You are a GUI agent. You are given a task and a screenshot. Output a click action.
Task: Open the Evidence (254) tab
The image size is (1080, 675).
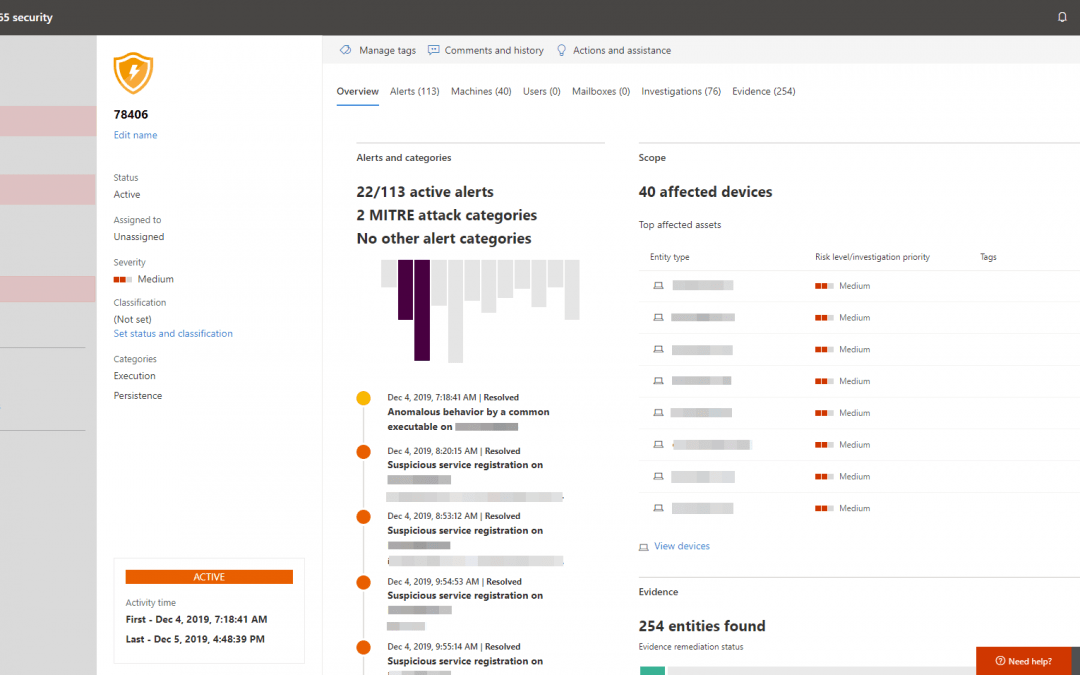pos(763,91)
